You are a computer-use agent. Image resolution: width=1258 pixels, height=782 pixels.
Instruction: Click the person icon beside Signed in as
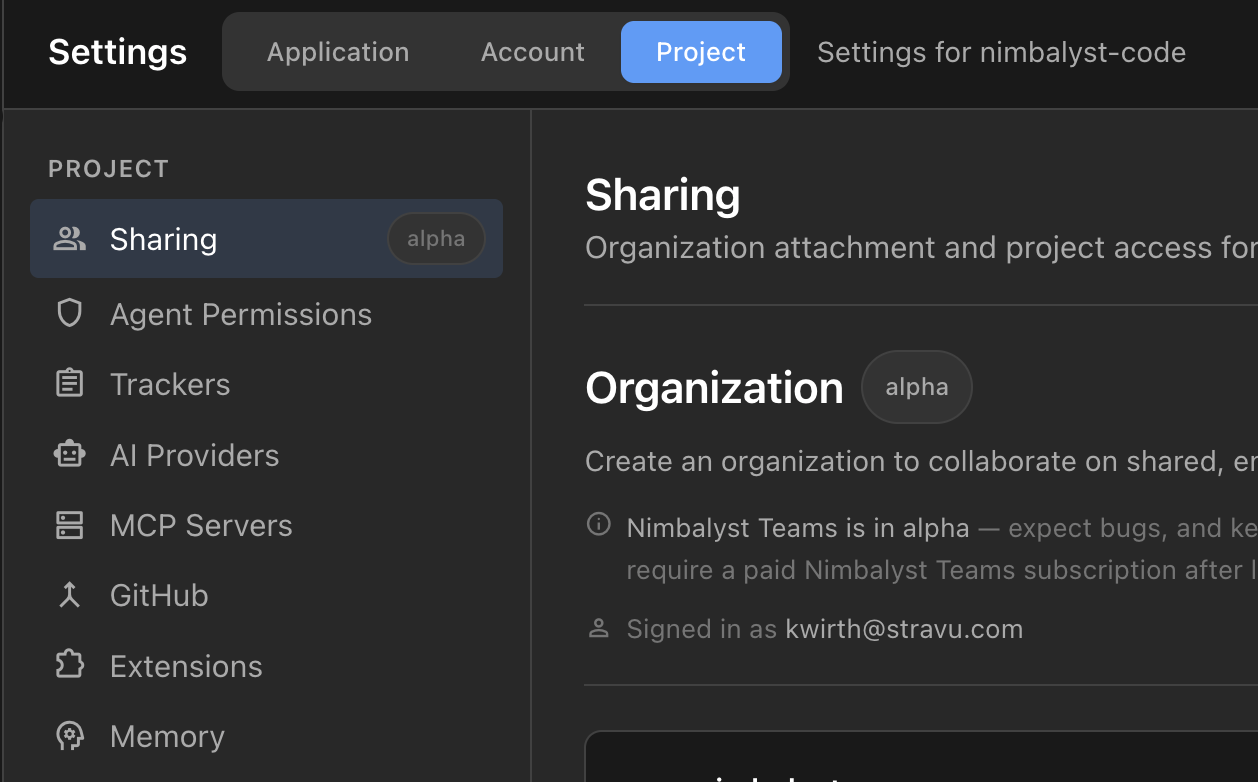(599, 629)
